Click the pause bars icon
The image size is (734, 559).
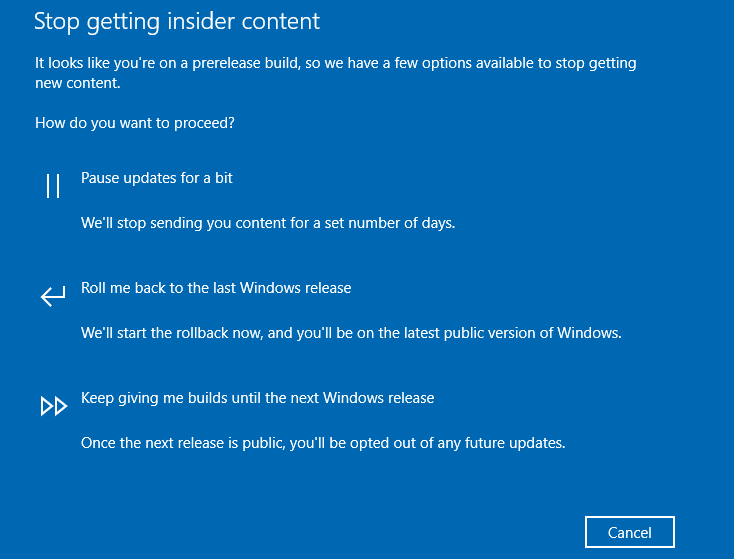pyautogui.click(x=53, y=186)
